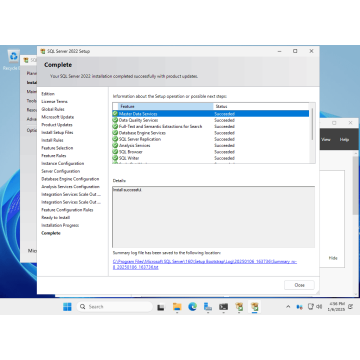Screen dimensions: 360x360
Task: Sort by the Status column header
Action: point(261,106)
